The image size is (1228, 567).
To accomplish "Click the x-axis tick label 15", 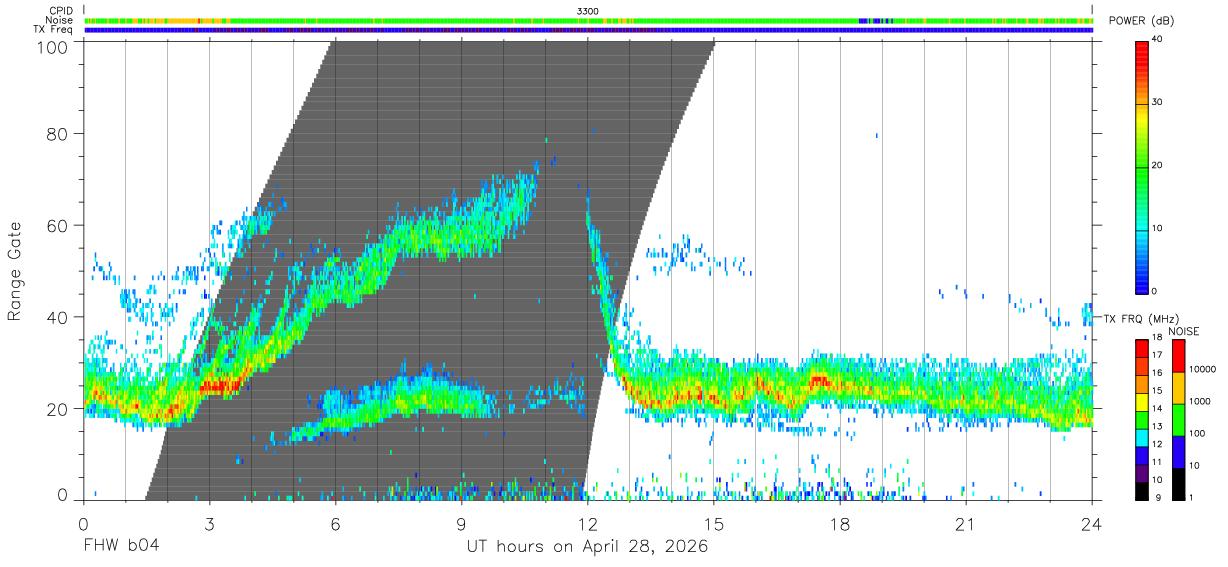I will tap(714, 524).
